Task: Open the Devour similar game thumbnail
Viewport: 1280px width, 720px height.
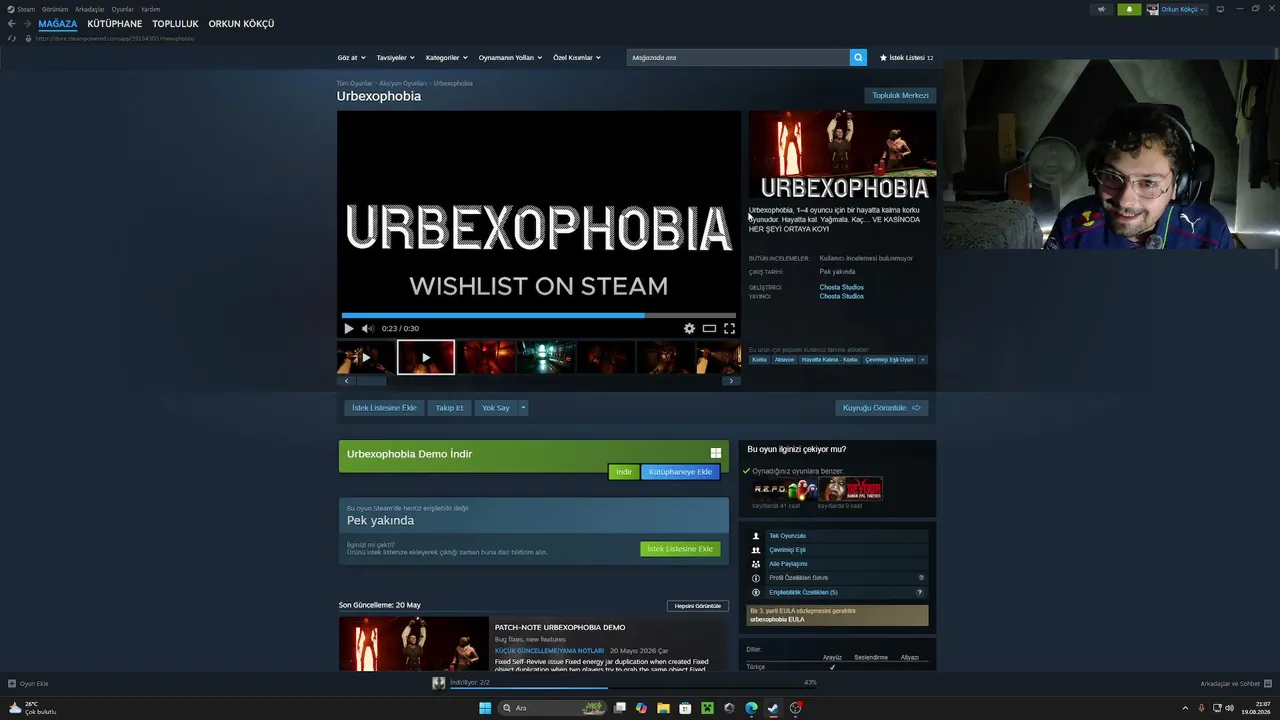Action: click(850, 489)
